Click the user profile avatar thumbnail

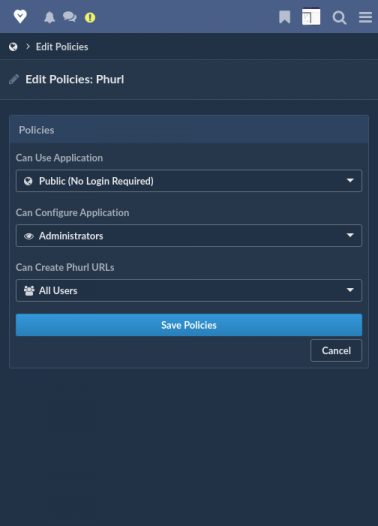click(311, 17)
